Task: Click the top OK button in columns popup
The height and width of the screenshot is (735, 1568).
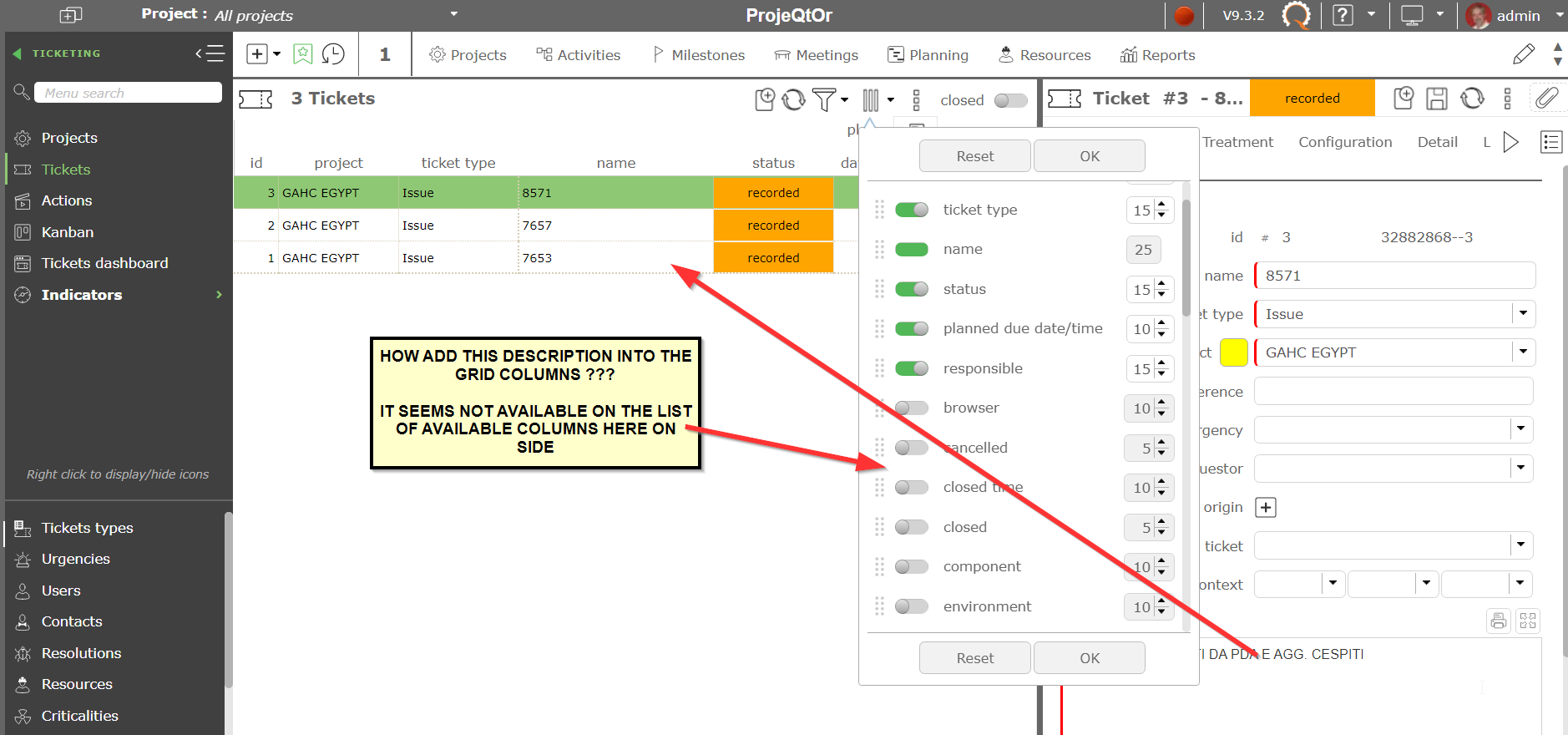Action: coord(1089,156)
